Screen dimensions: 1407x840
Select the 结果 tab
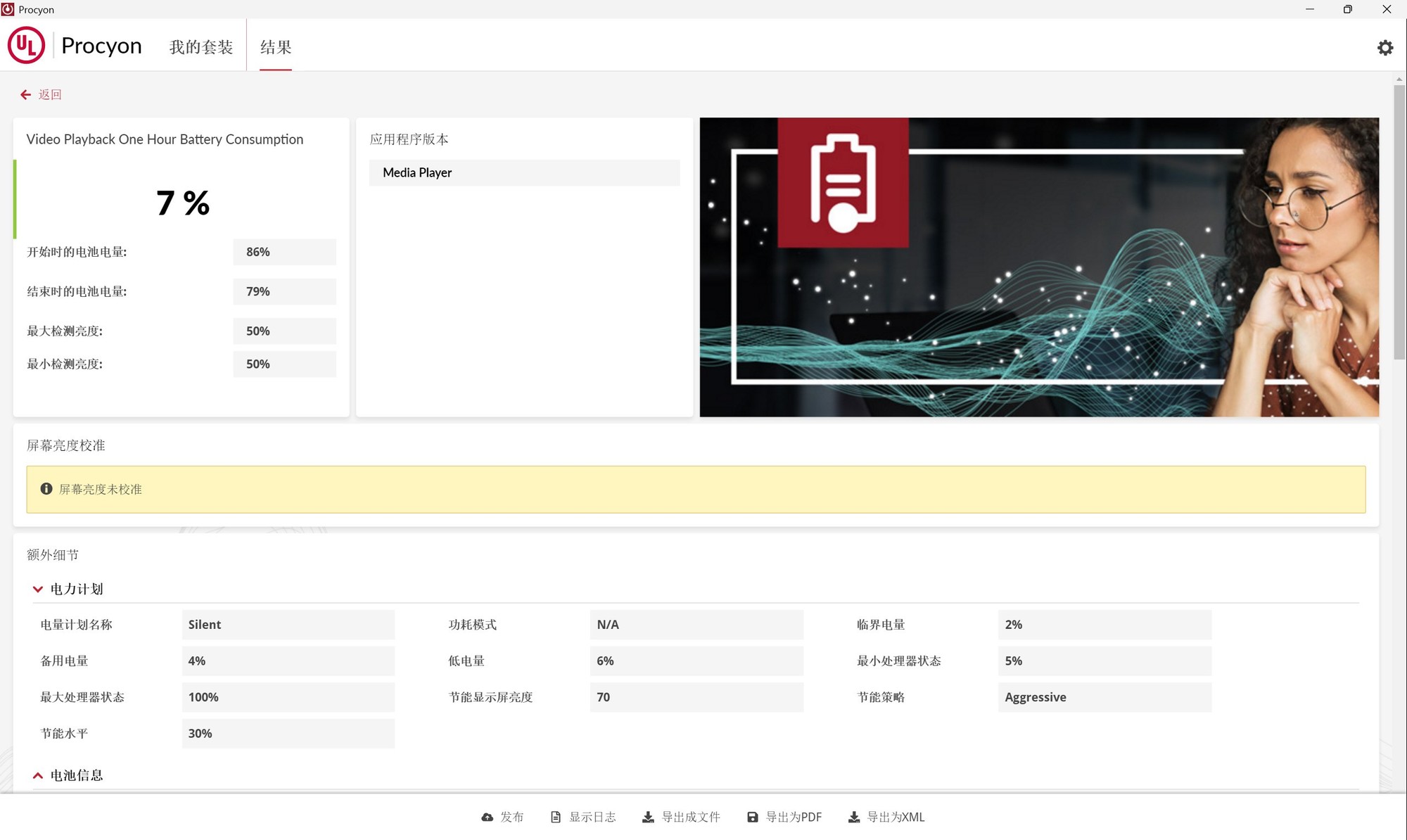pyautogui.click(x=276, y=47)
